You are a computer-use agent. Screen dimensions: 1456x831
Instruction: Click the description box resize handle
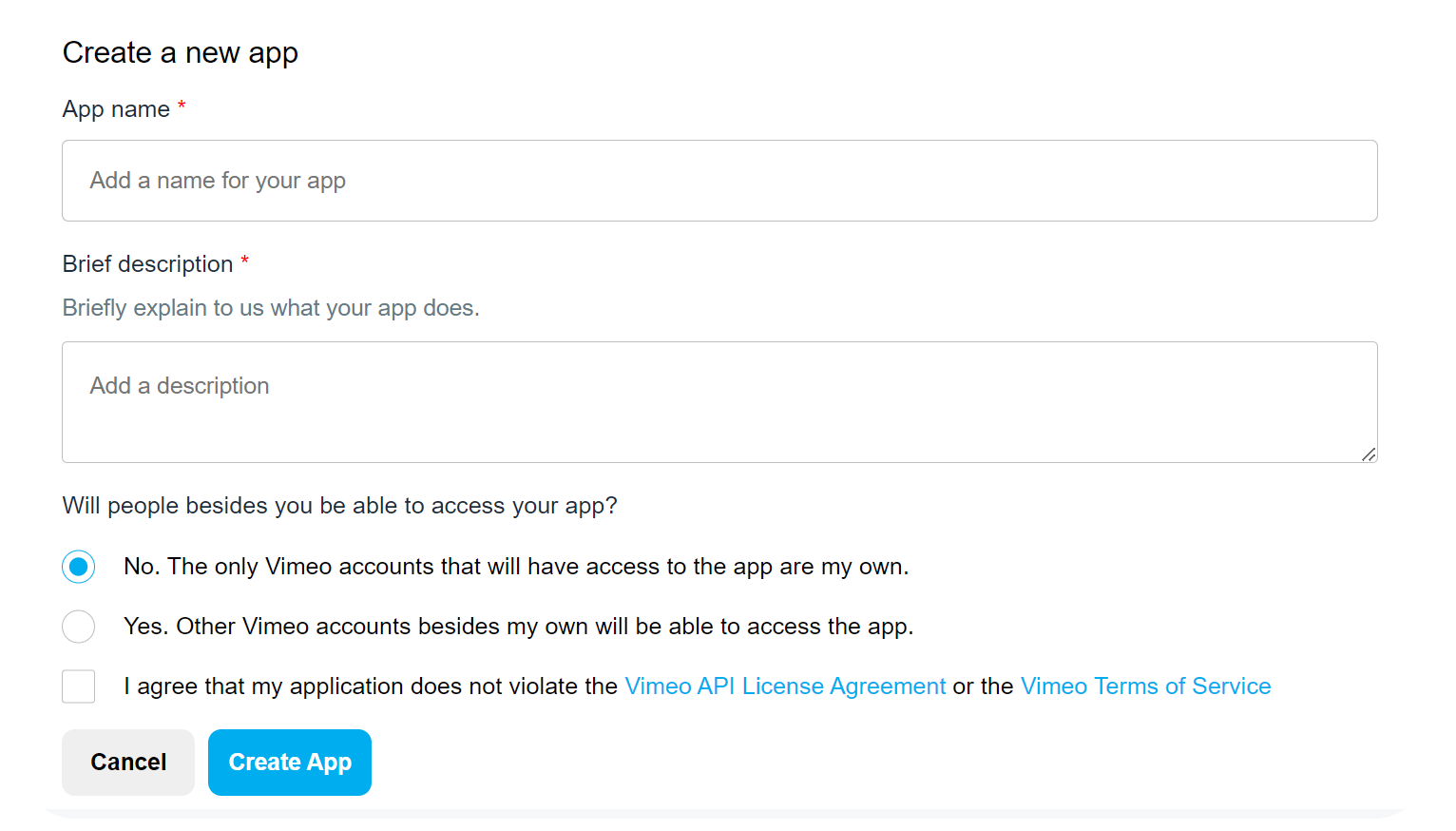[1368, 454]
